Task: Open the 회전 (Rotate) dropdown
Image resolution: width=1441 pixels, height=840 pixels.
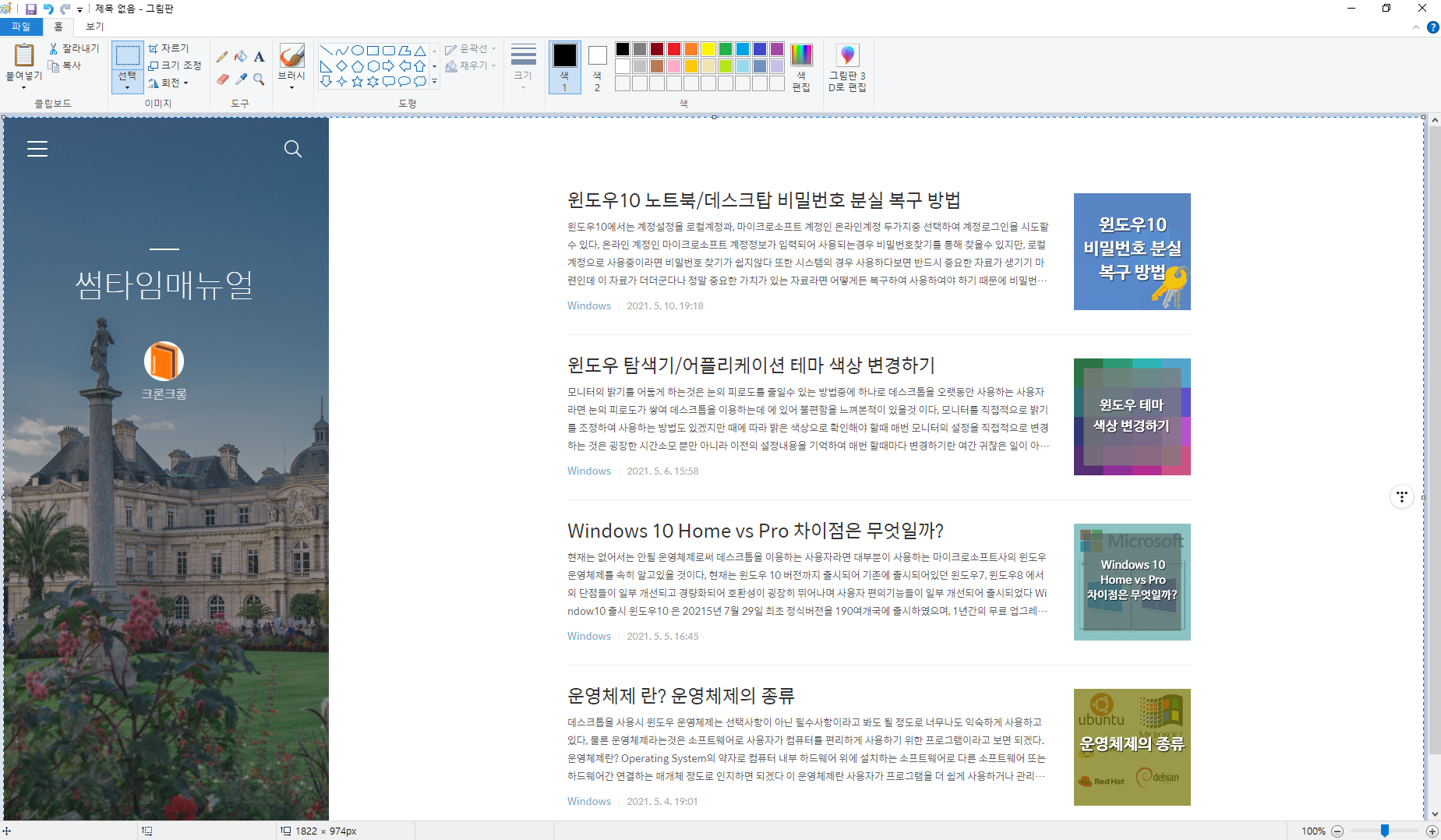Action: (x=169, y=83)
